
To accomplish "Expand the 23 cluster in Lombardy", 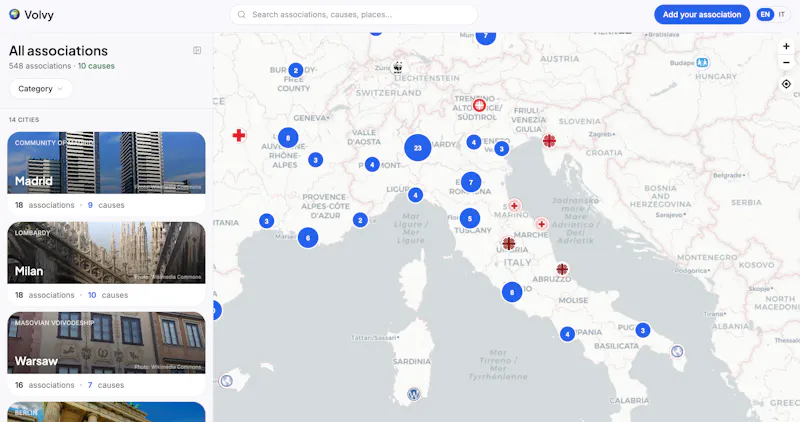I will [x=418, y=147].
